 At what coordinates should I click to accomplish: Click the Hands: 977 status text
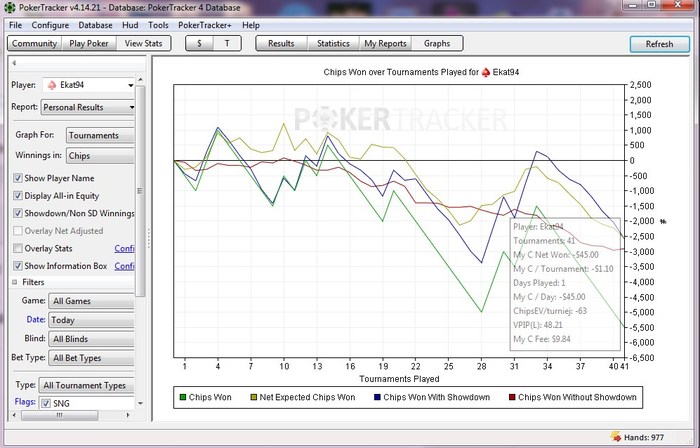pyautogui.click(x=644, y=437)
